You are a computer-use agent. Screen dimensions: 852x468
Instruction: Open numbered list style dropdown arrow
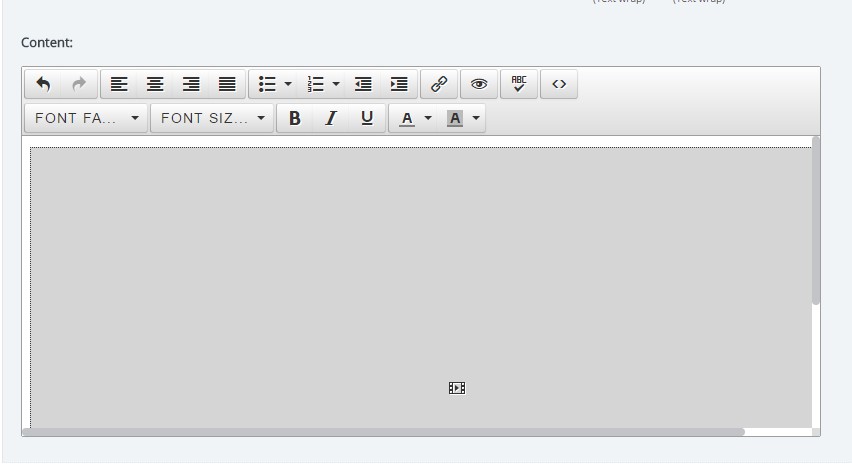336,84
